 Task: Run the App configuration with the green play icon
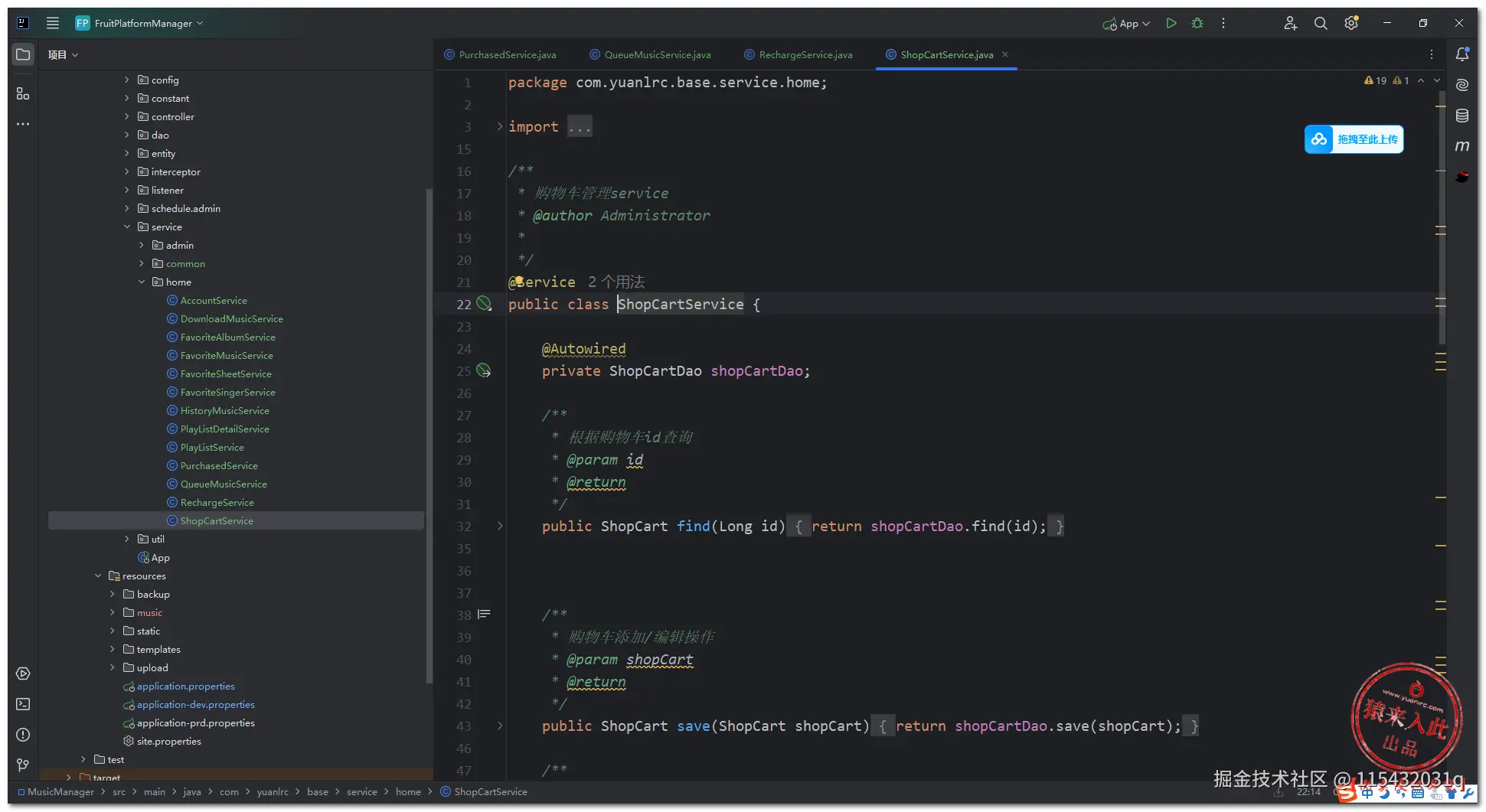1171,24
